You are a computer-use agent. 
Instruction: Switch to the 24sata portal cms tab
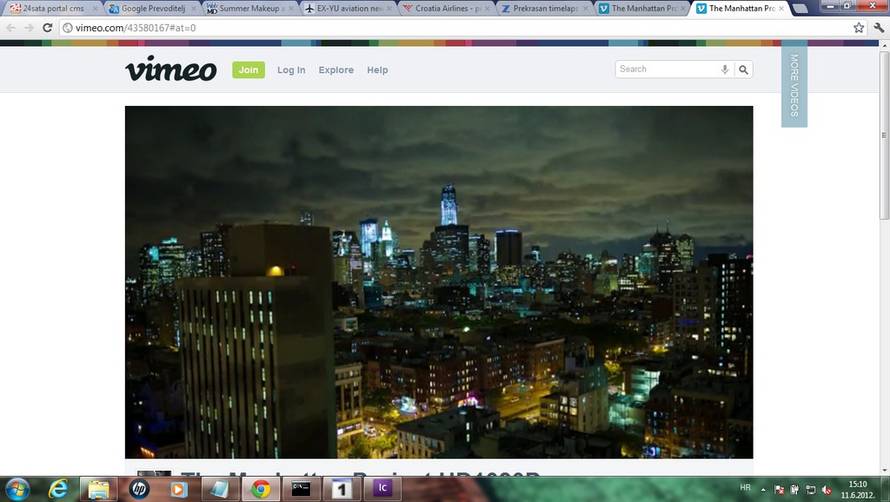coord(52,9)
